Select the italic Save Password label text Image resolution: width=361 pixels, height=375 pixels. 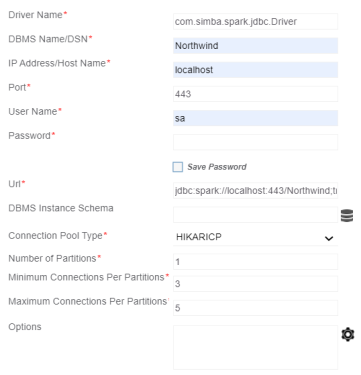(x=217, y=167)
